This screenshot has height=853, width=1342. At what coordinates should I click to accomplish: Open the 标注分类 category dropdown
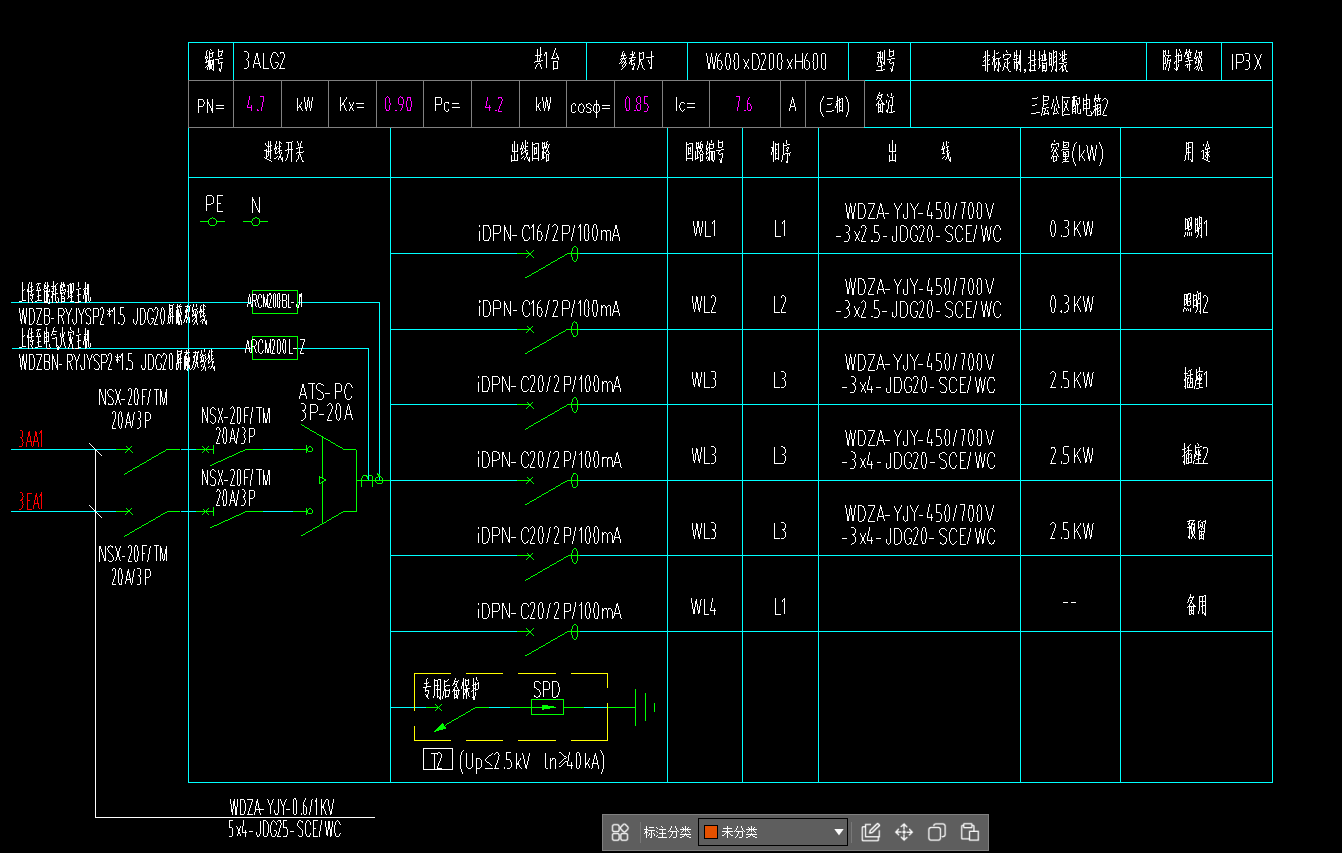coord(772,832)
